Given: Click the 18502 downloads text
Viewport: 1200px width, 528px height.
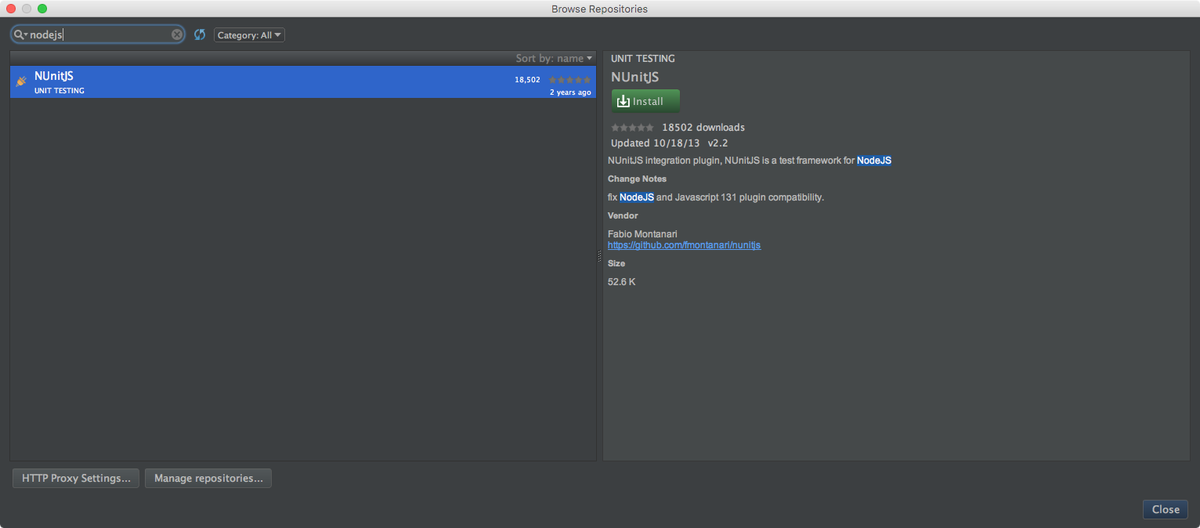Looking at the screenshot, I should (703, 127).
